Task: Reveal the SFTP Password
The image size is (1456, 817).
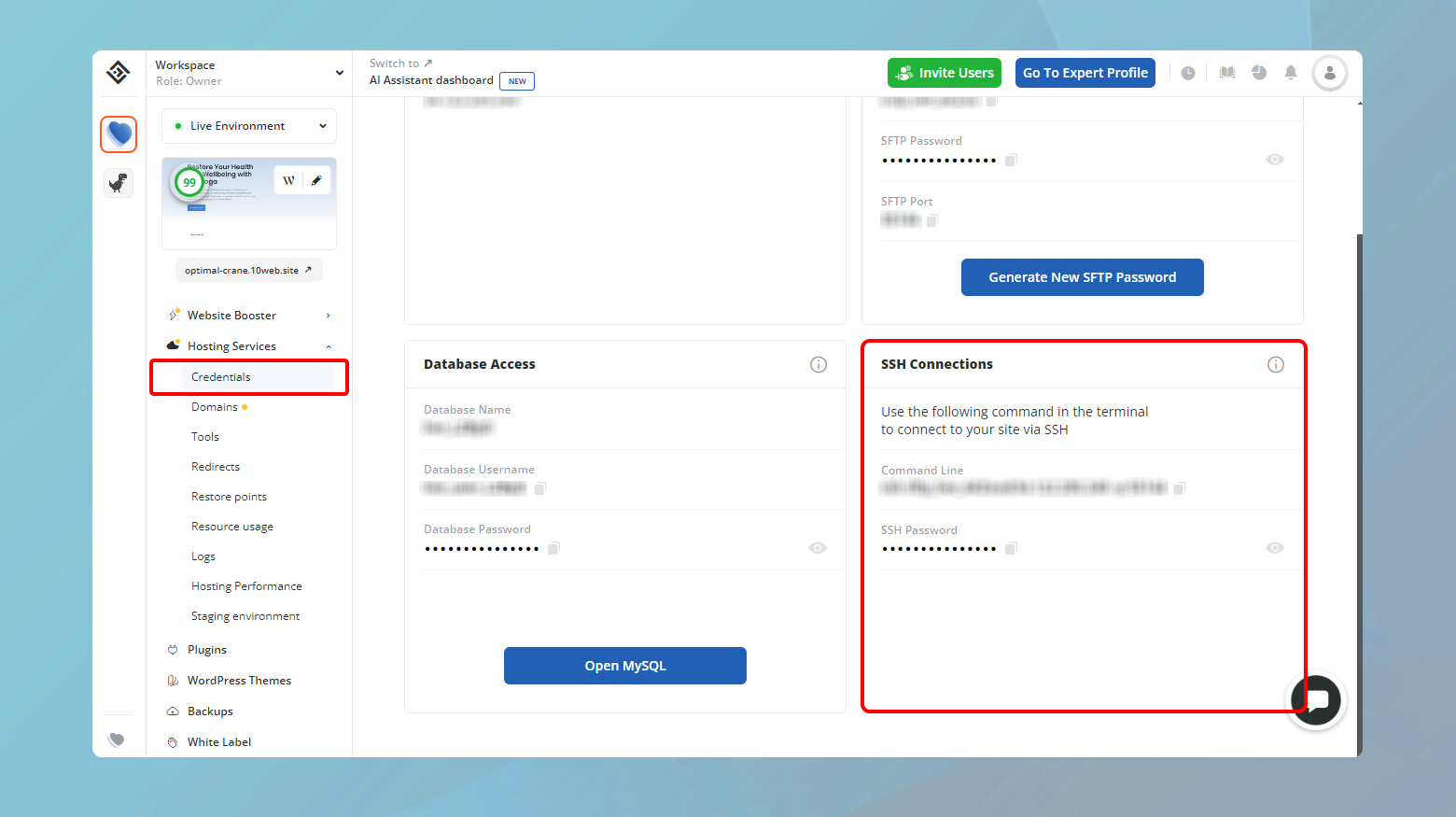Action: click(x=1274, y=159)
